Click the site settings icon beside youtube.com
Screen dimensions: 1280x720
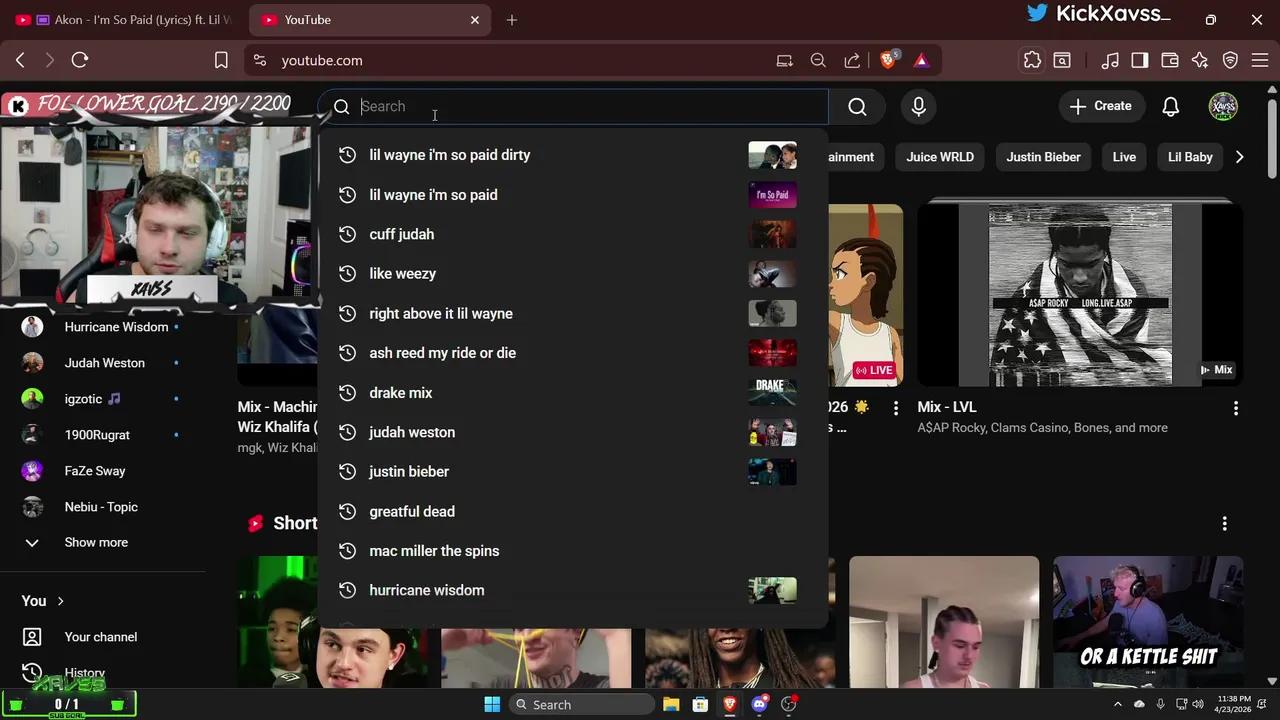260,60
